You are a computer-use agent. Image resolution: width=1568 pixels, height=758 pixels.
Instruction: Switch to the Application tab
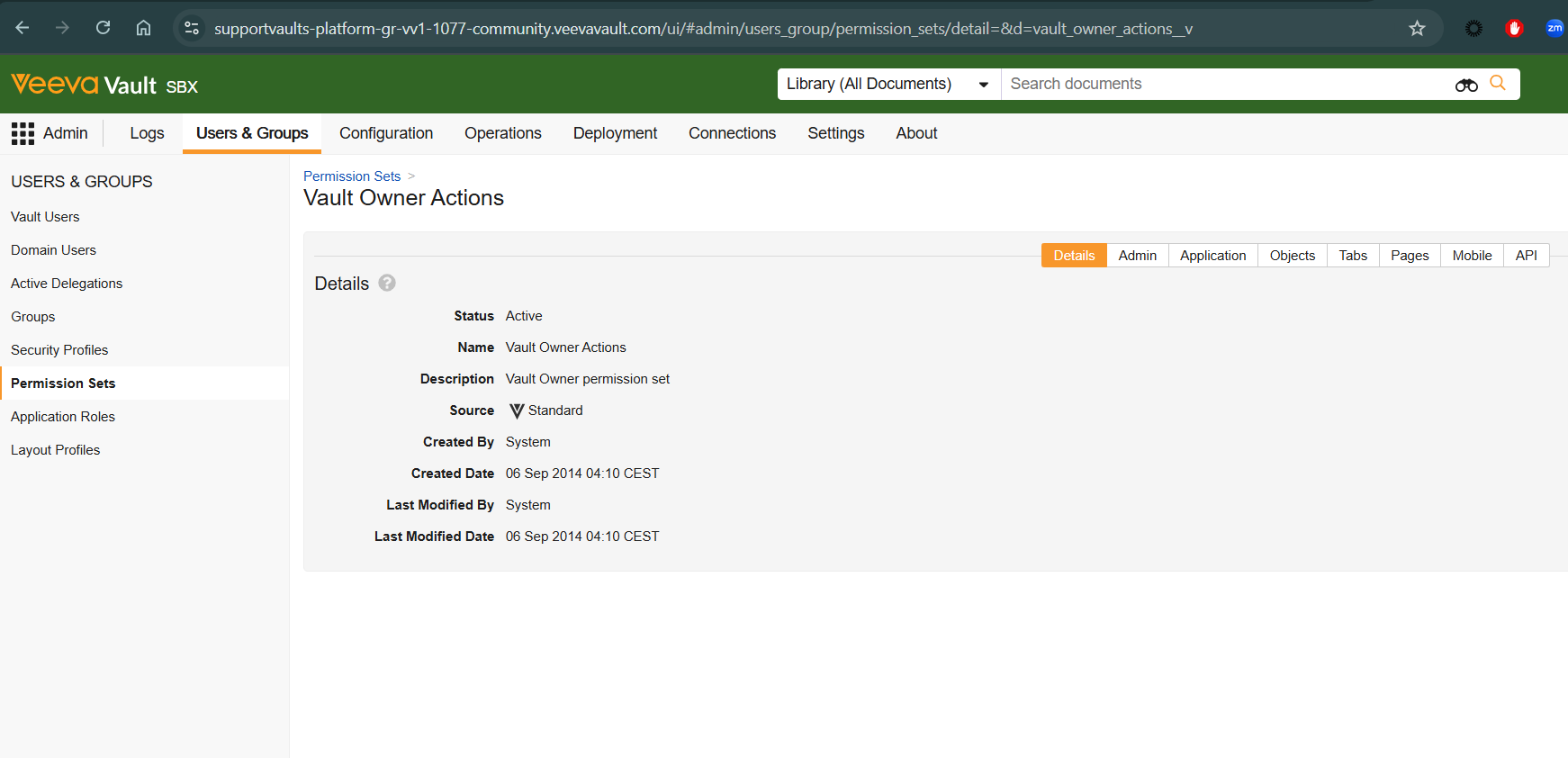(1212, 256)
